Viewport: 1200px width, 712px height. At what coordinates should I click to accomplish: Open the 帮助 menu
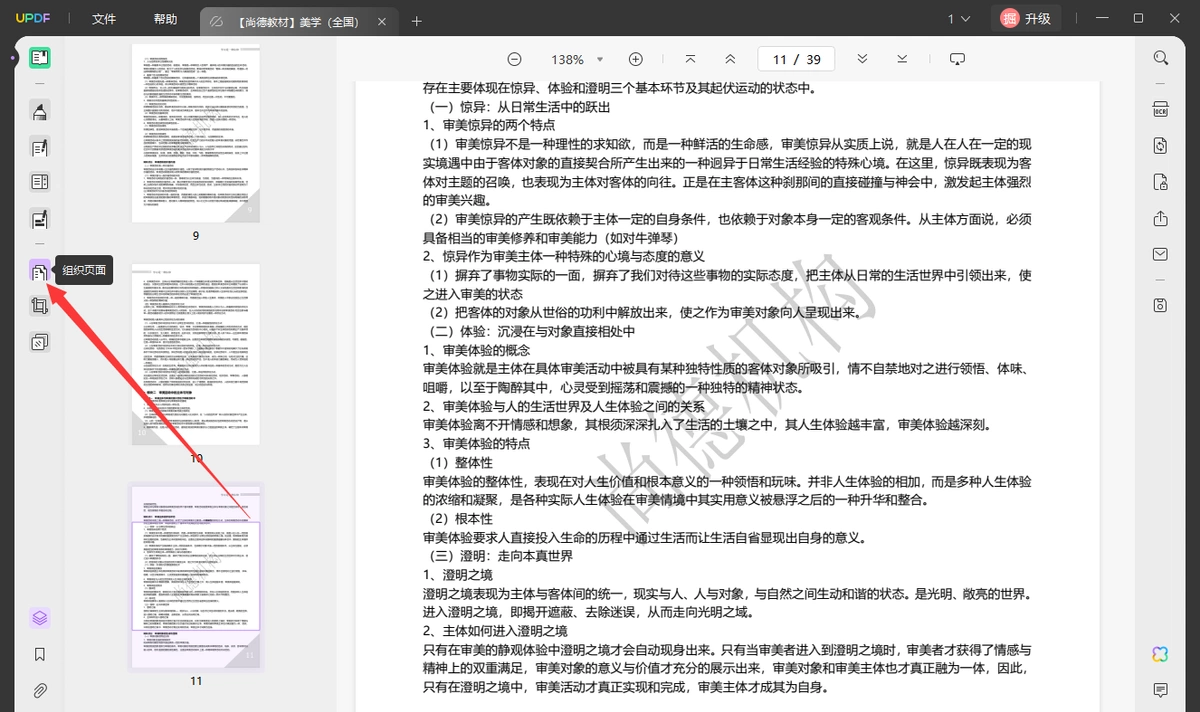(x=165, y=19)
